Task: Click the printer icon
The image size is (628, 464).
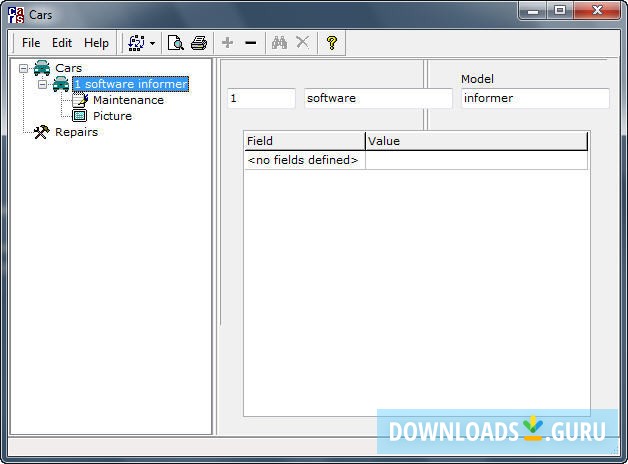Action: (199, 43)
